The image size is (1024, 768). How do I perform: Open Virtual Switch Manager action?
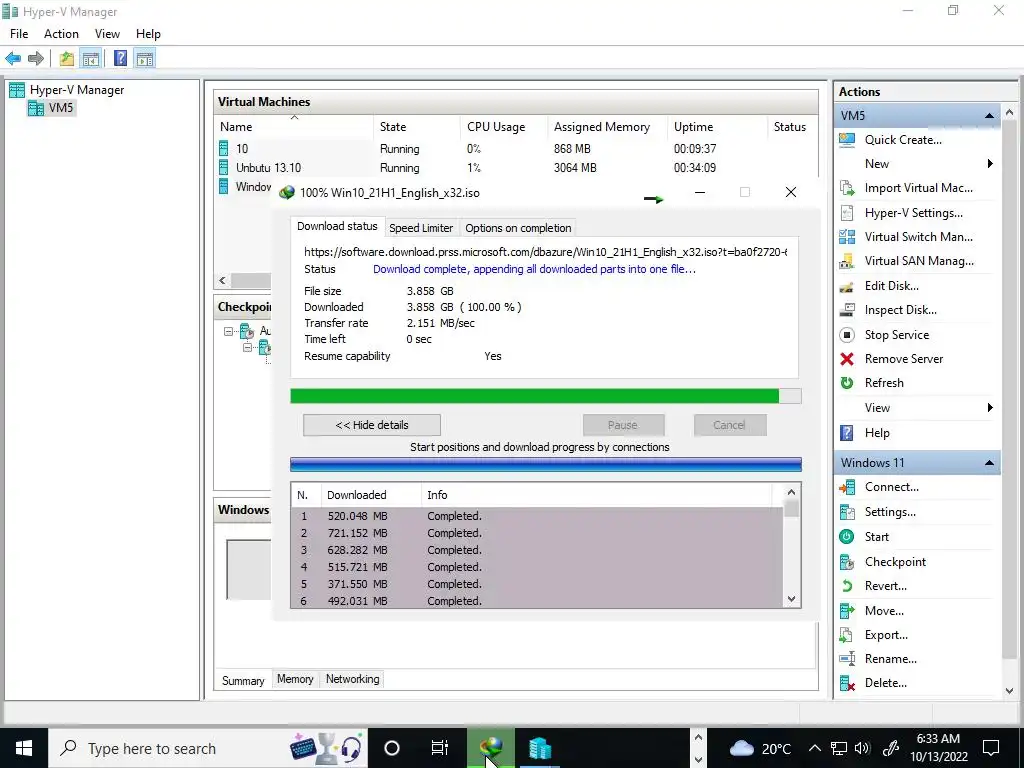point(918,237)
